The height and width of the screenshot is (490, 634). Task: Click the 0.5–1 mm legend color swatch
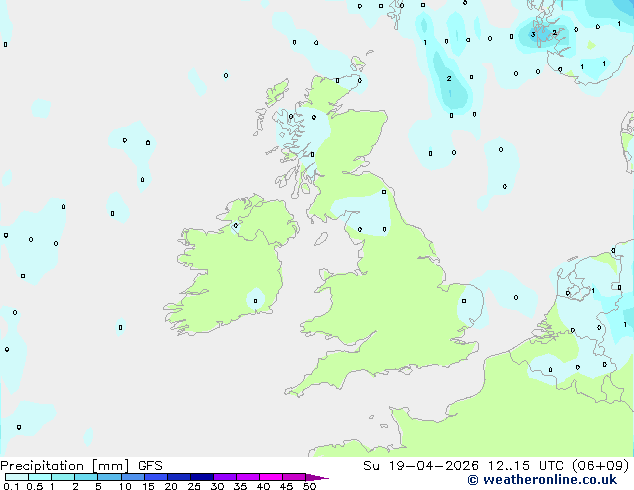tap(40, 477)
